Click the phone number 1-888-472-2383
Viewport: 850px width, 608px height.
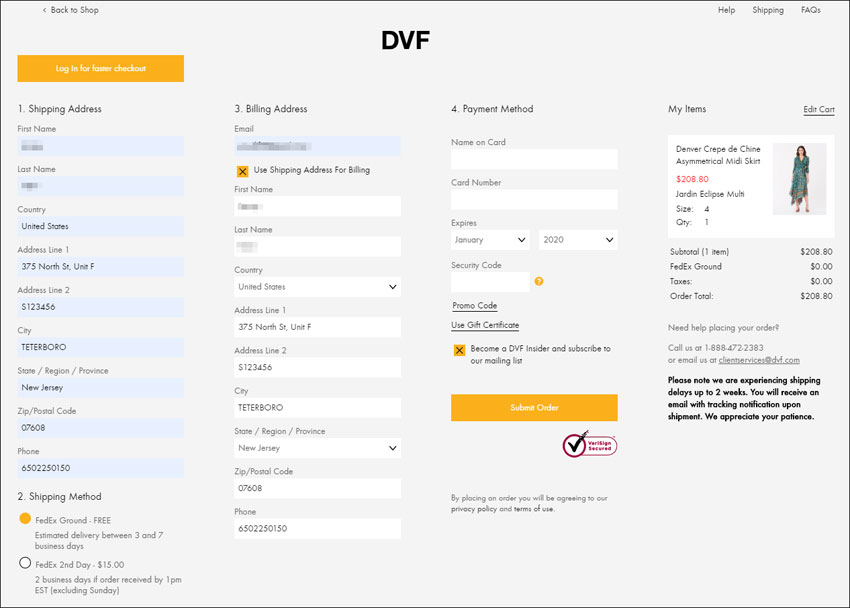(734, 348)
